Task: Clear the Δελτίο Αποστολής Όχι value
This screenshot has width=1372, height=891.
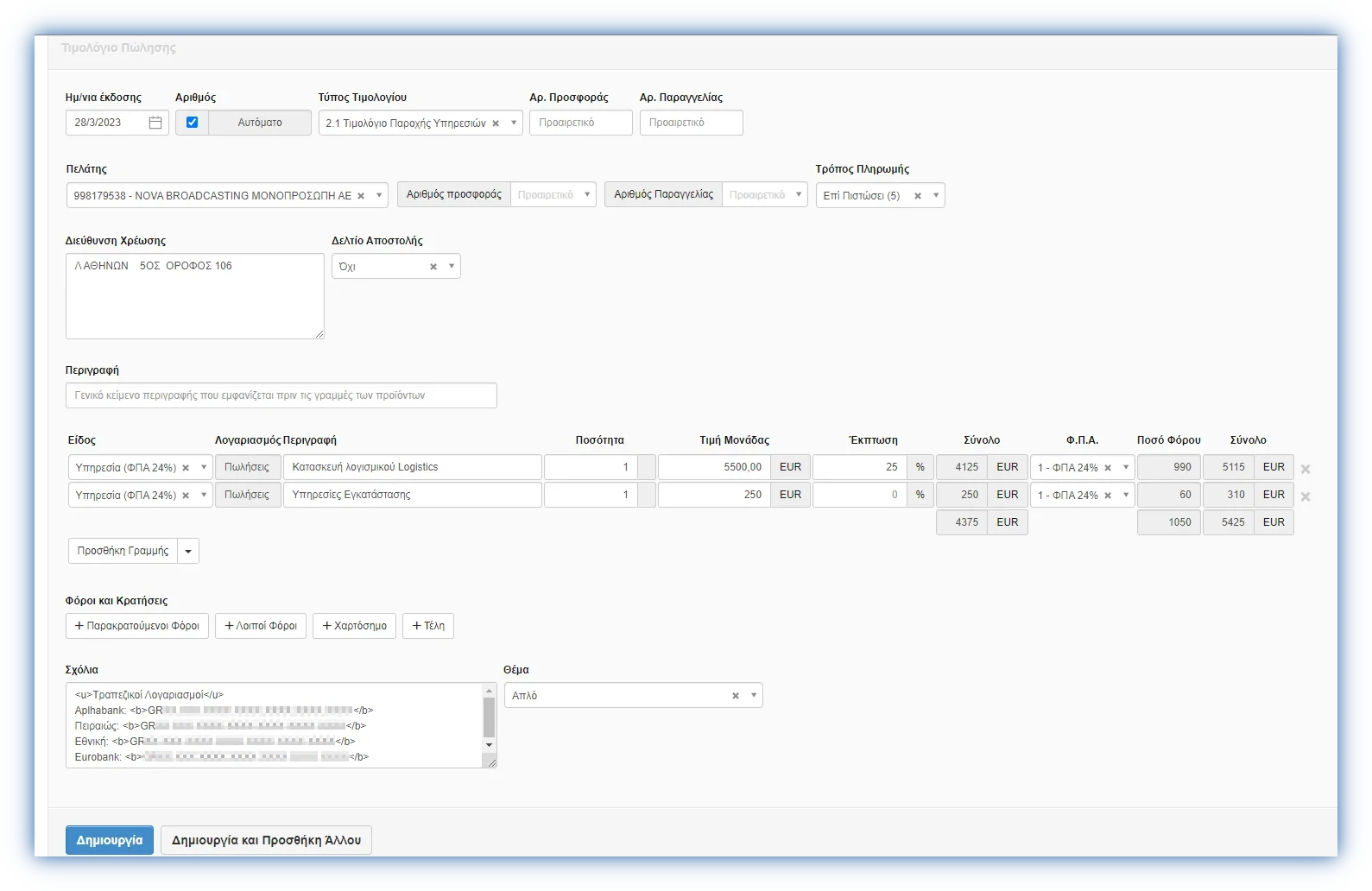Action: pos(433,267)
